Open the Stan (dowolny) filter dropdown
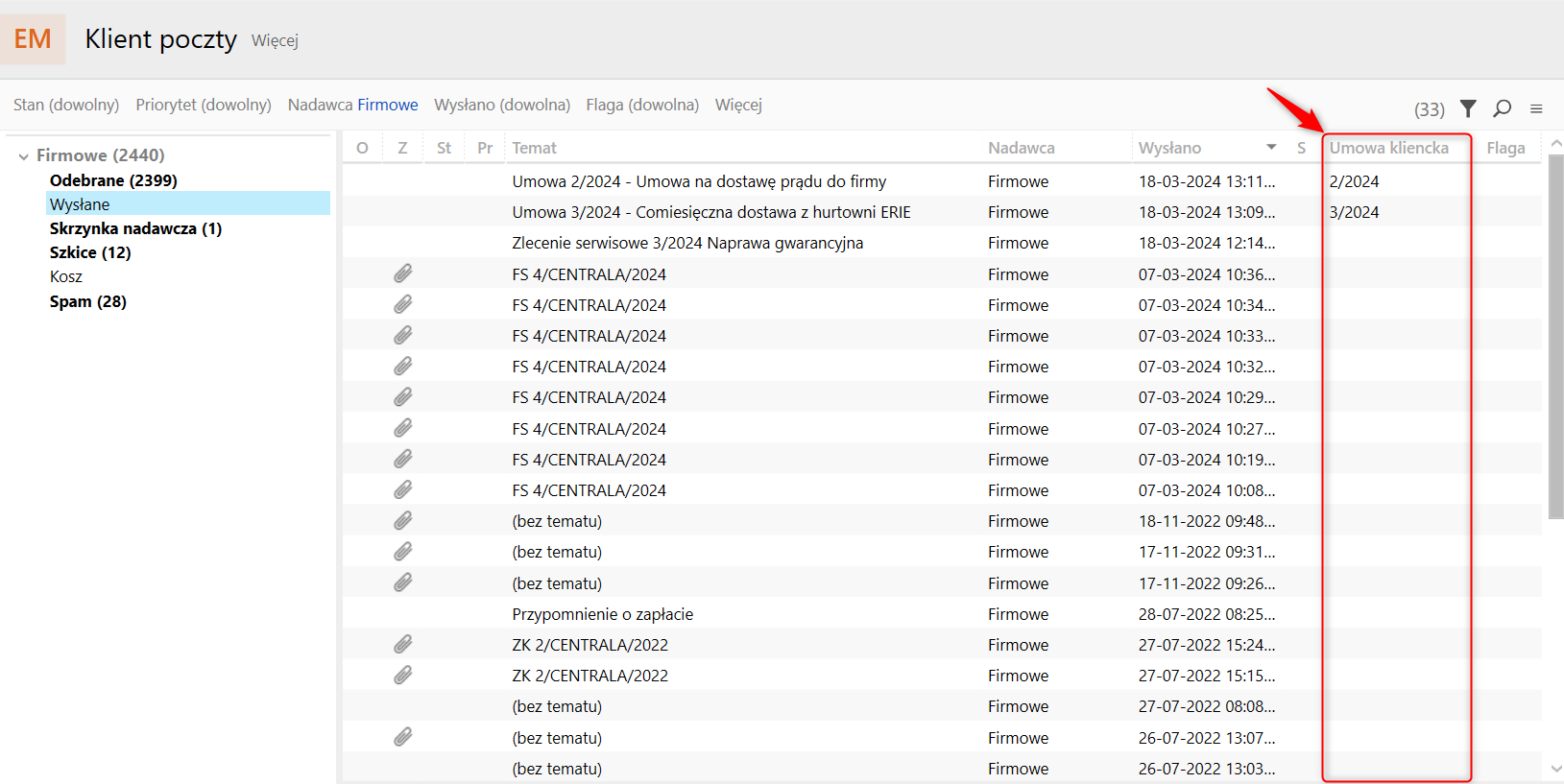This screenshot has width=1564, height=784. pyautogui.click(x=66, y=105)
